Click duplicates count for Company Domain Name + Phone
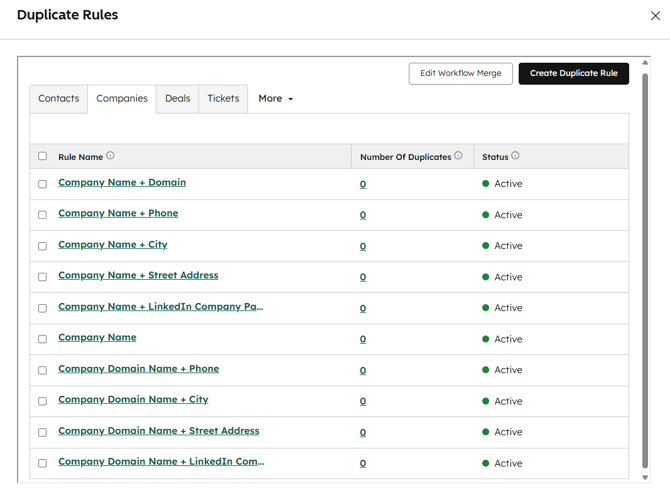 363,371
